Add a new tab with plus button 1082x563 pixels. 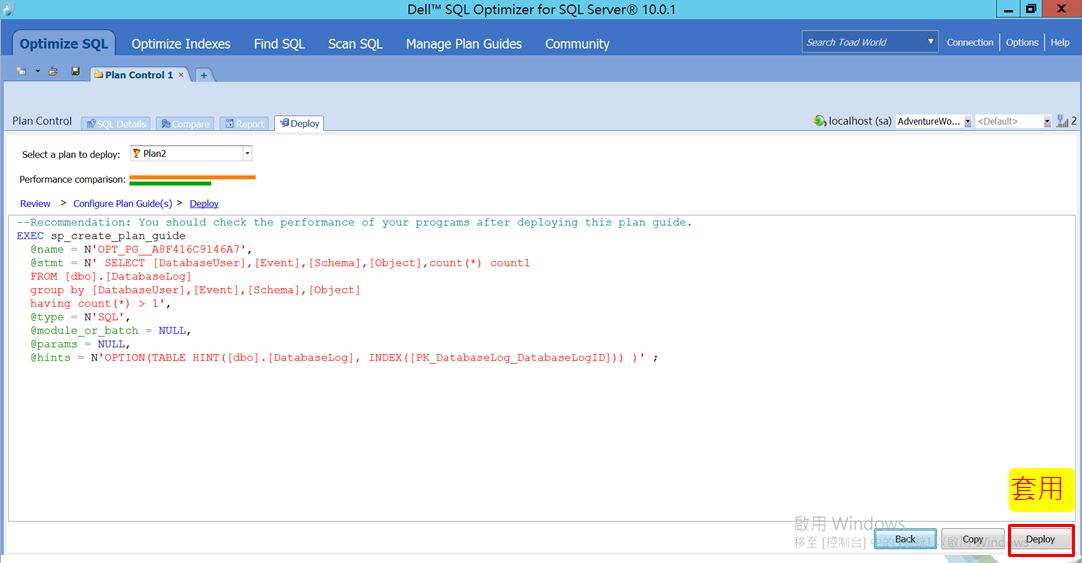click(x=204, y=75)
